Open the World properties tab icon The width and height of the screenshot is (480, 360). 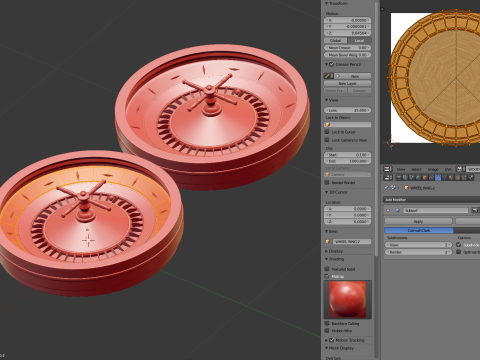(x=418, y=178)
